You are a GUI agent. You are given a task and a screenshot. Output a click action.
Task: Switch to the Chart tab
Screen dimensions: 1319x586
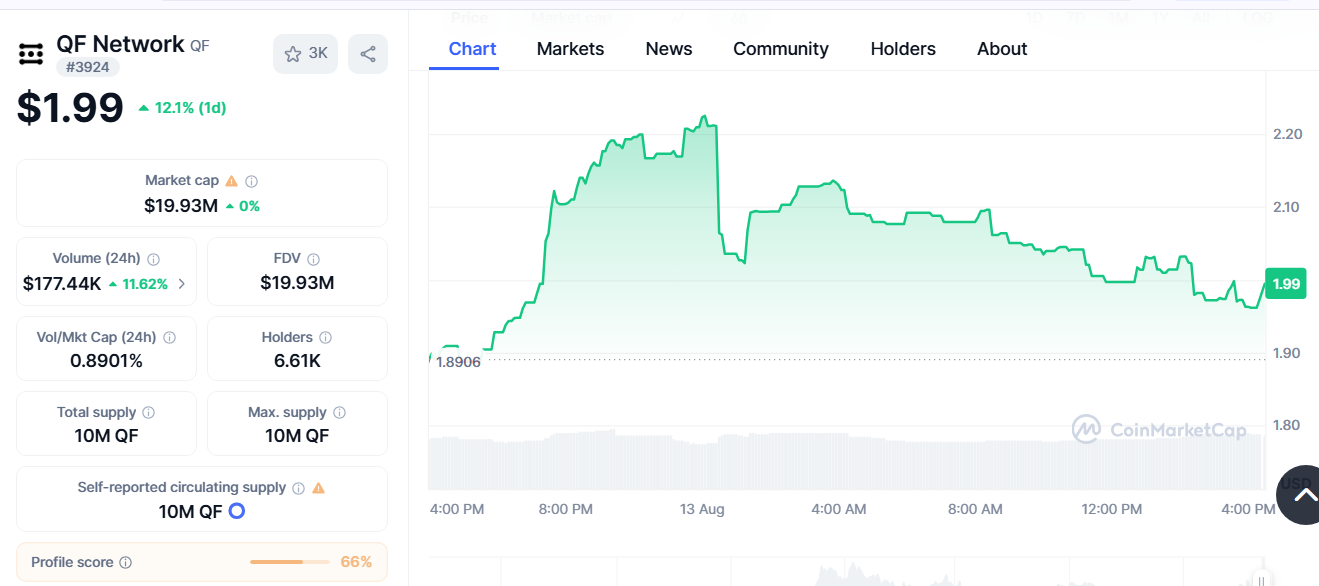[x=472, y=49]
